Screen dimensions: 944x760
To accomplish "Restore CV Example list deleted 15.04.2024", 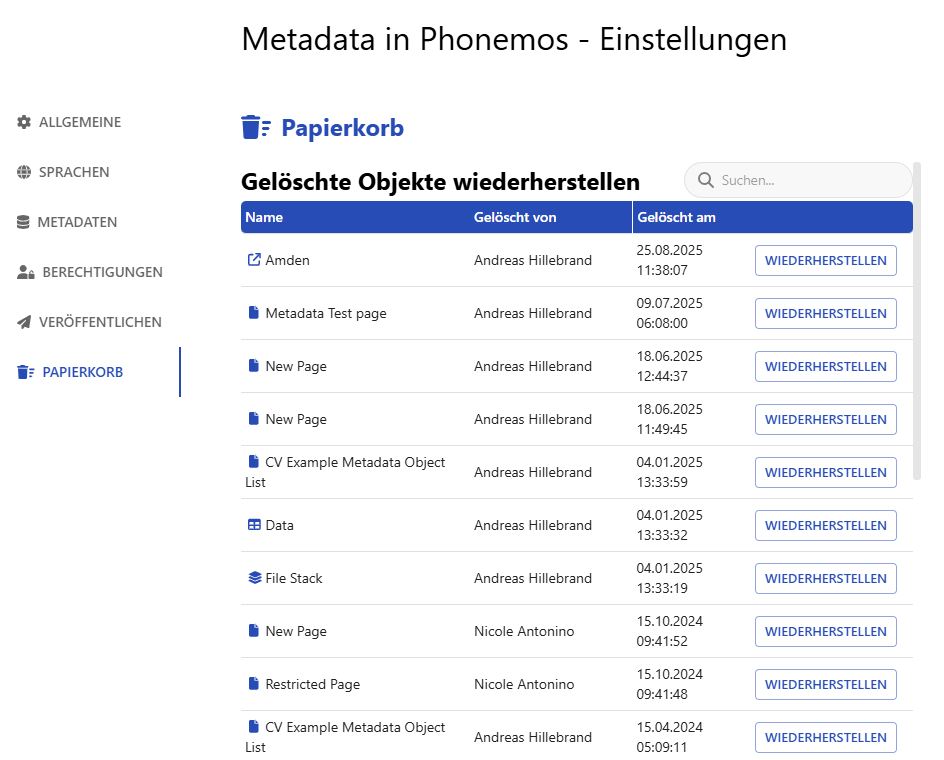I will click(825, 737).
